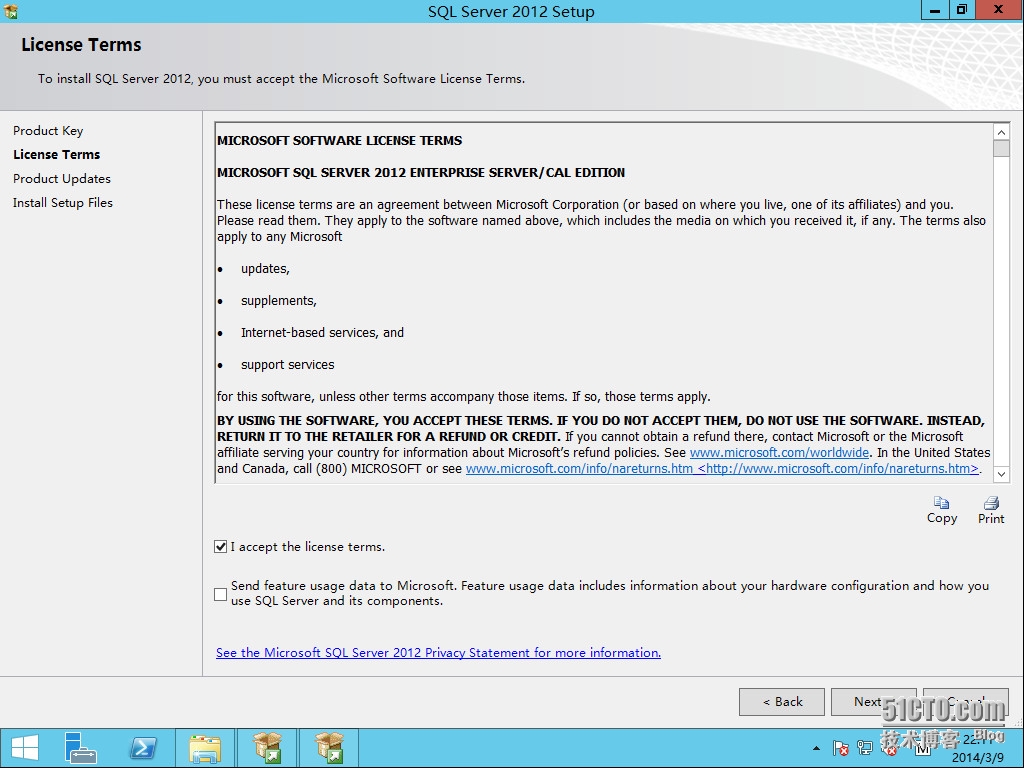
Task: Click the Action Center flag tray icon
Action: pyautogui.click(x=840, y=748)
